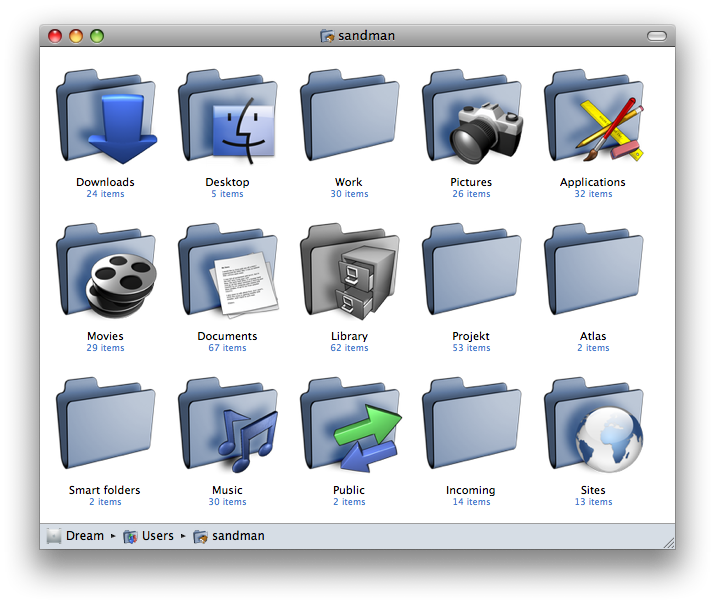
Task: Select the Sites folder with globe
Action: [594, 428]
